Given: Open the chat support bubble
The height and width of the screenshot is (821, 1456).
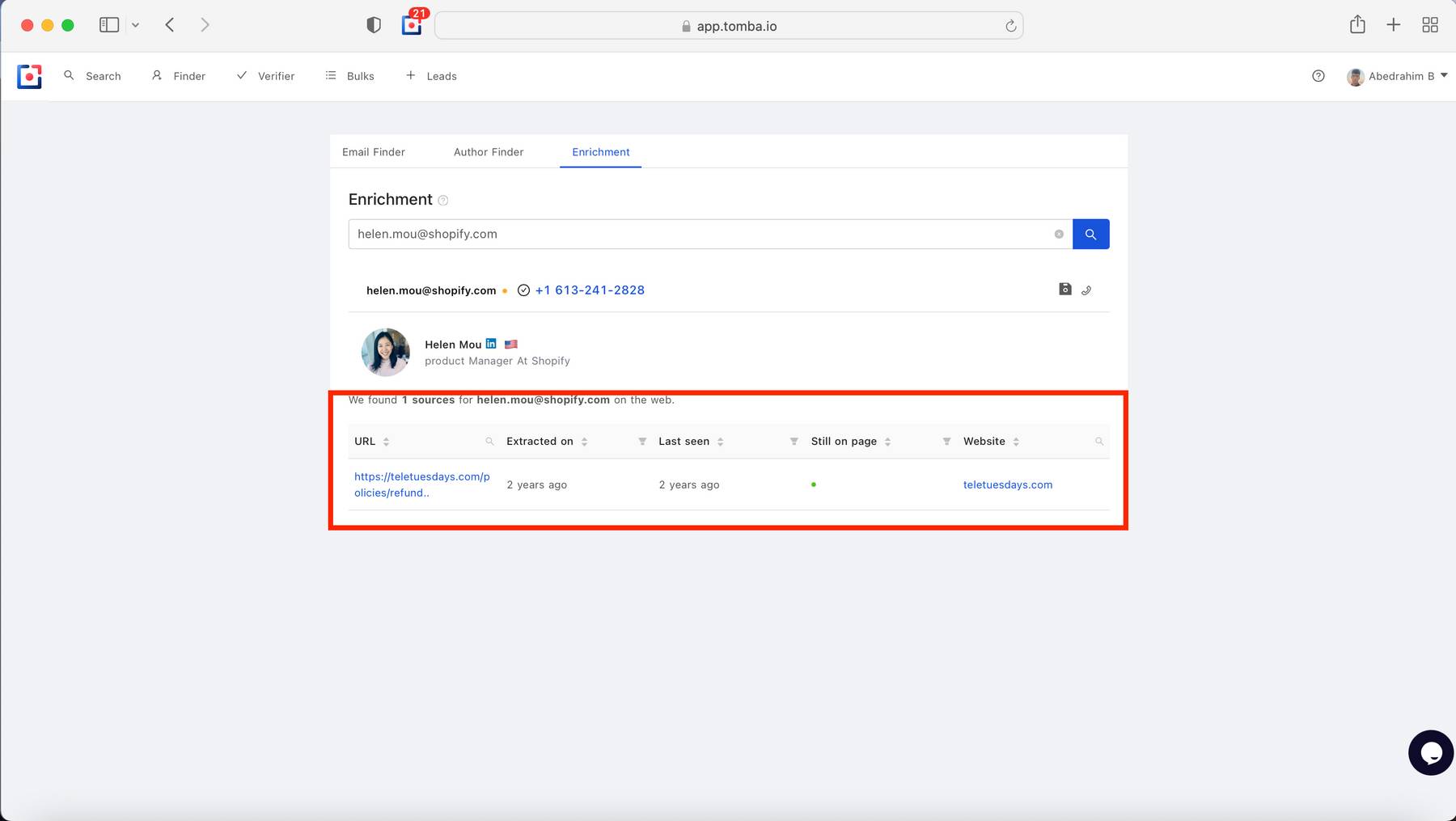Looking at the screenshot, I should (x=1431, y=753).
